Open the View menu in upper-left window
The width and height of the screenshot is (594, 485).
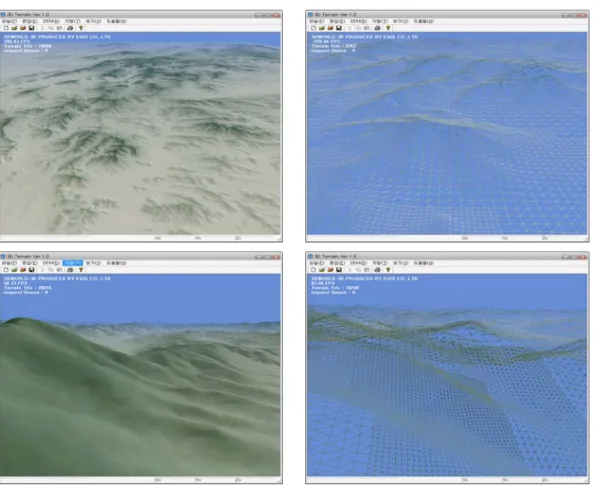pyautogui.click(x=93, y=21)
